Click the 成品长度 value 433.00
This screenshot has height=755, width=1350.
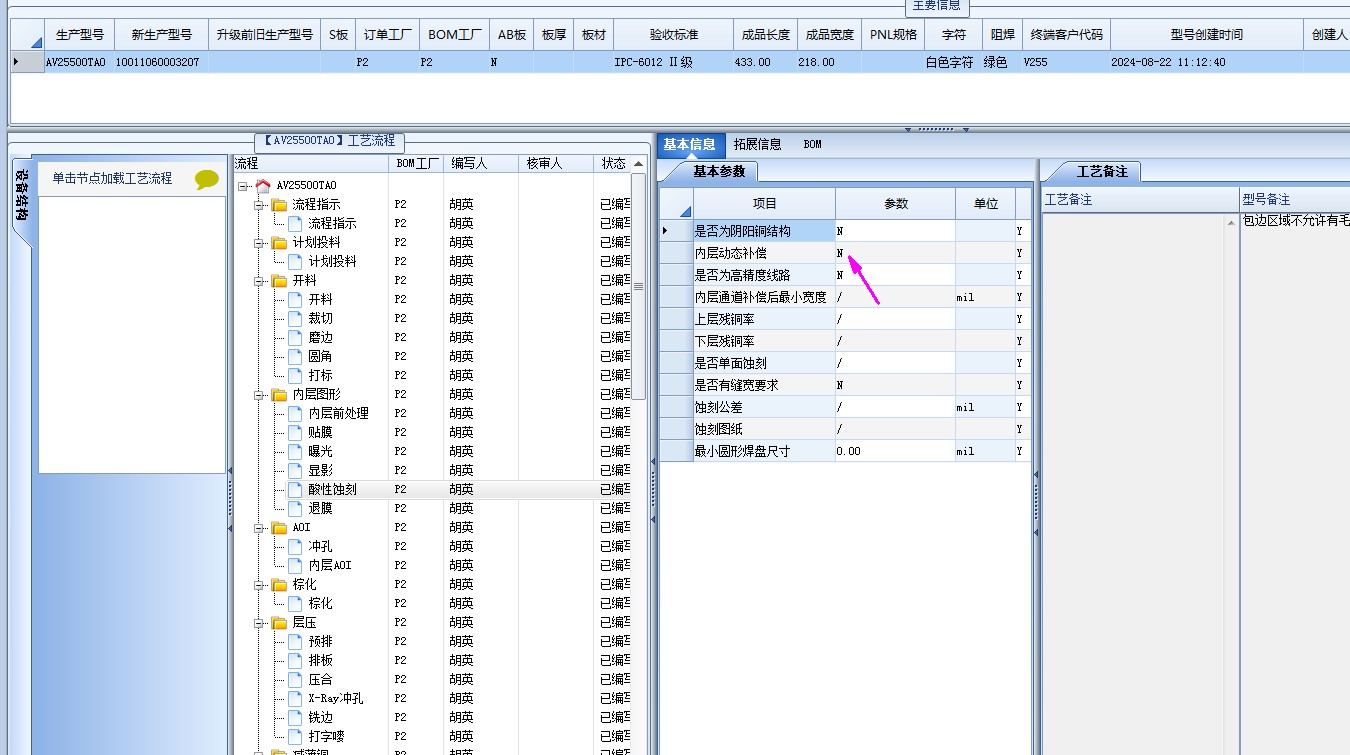tap(766, 62)
